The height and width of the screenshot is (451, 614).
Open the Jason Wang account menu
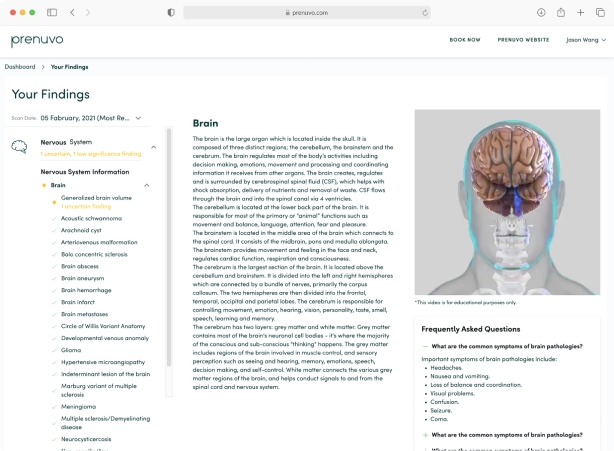586,40
